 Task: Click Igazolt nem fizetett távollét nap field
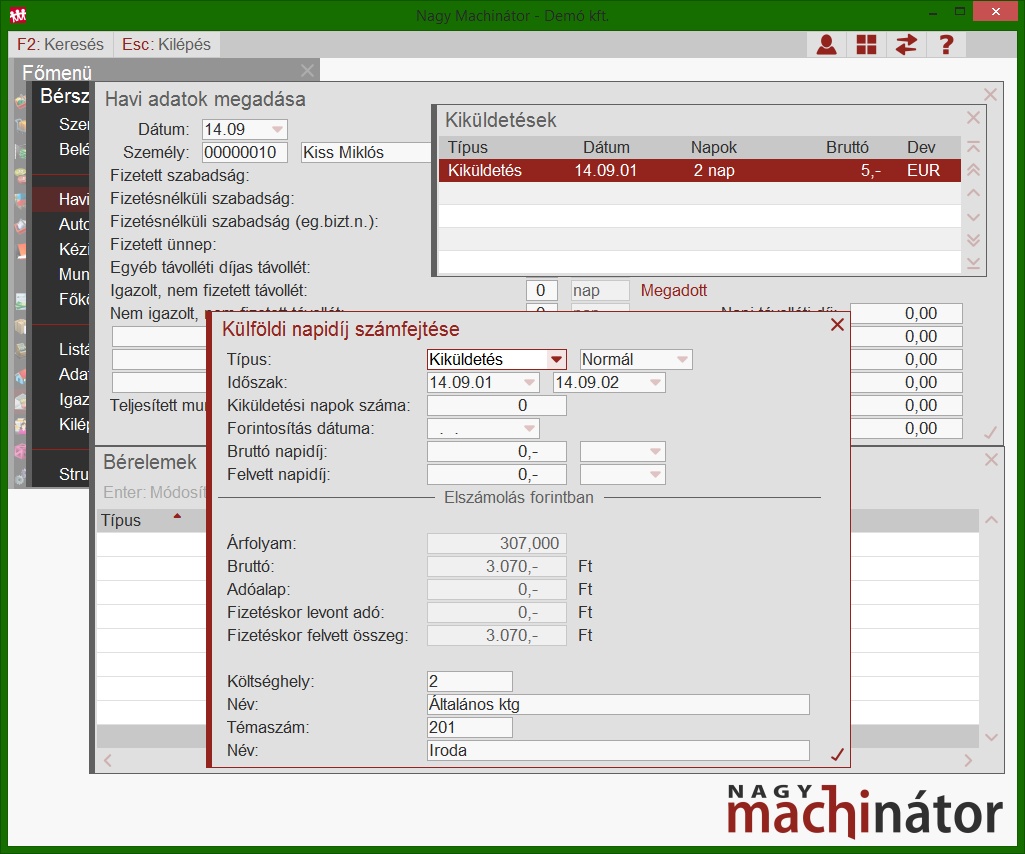click(x=600, y=290)
